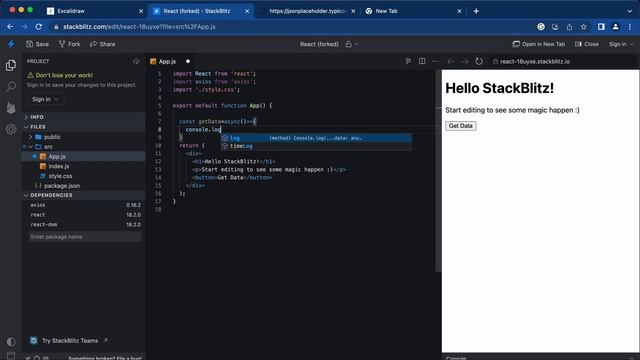Screen dimensions: 640x360
Task: Click the browser back arrow
Action: point(10,27)
